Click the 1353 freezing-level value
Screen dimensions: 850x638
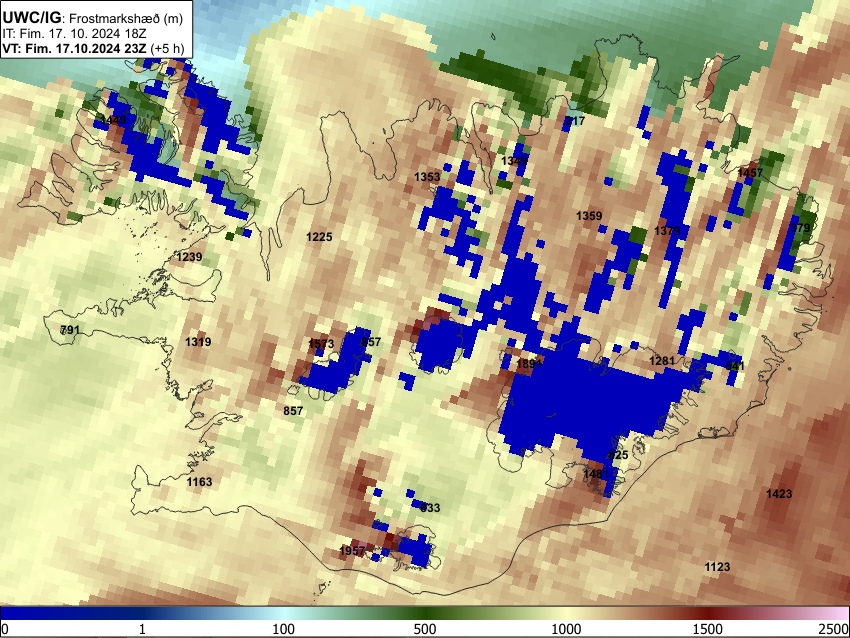pyautogui.click(x=427, y=177)
